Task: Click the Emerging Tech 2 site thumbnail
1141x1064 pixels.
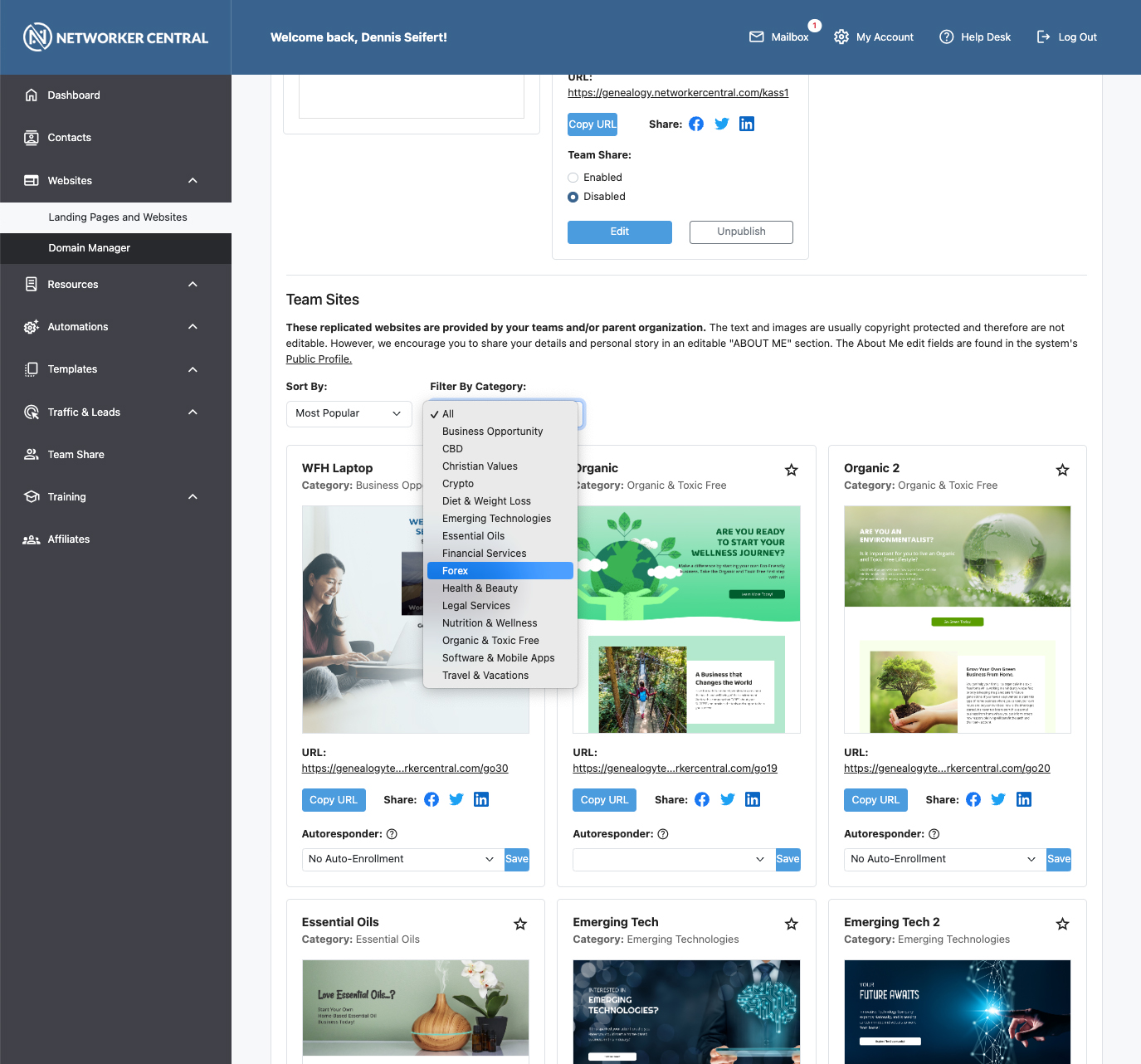Action: [957, 1011]
